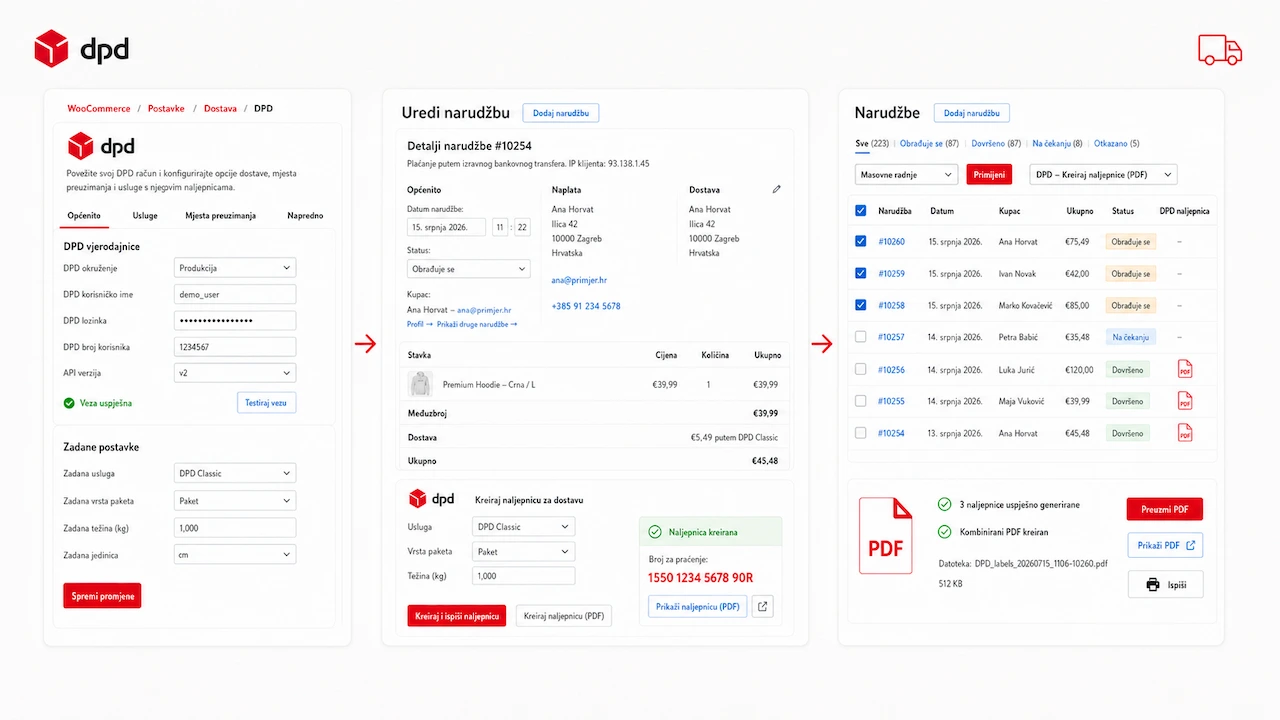Viewport: 1280px width, 720px height.
Task: Open the order Status dropdown
Action: click(x=469, y=269)
